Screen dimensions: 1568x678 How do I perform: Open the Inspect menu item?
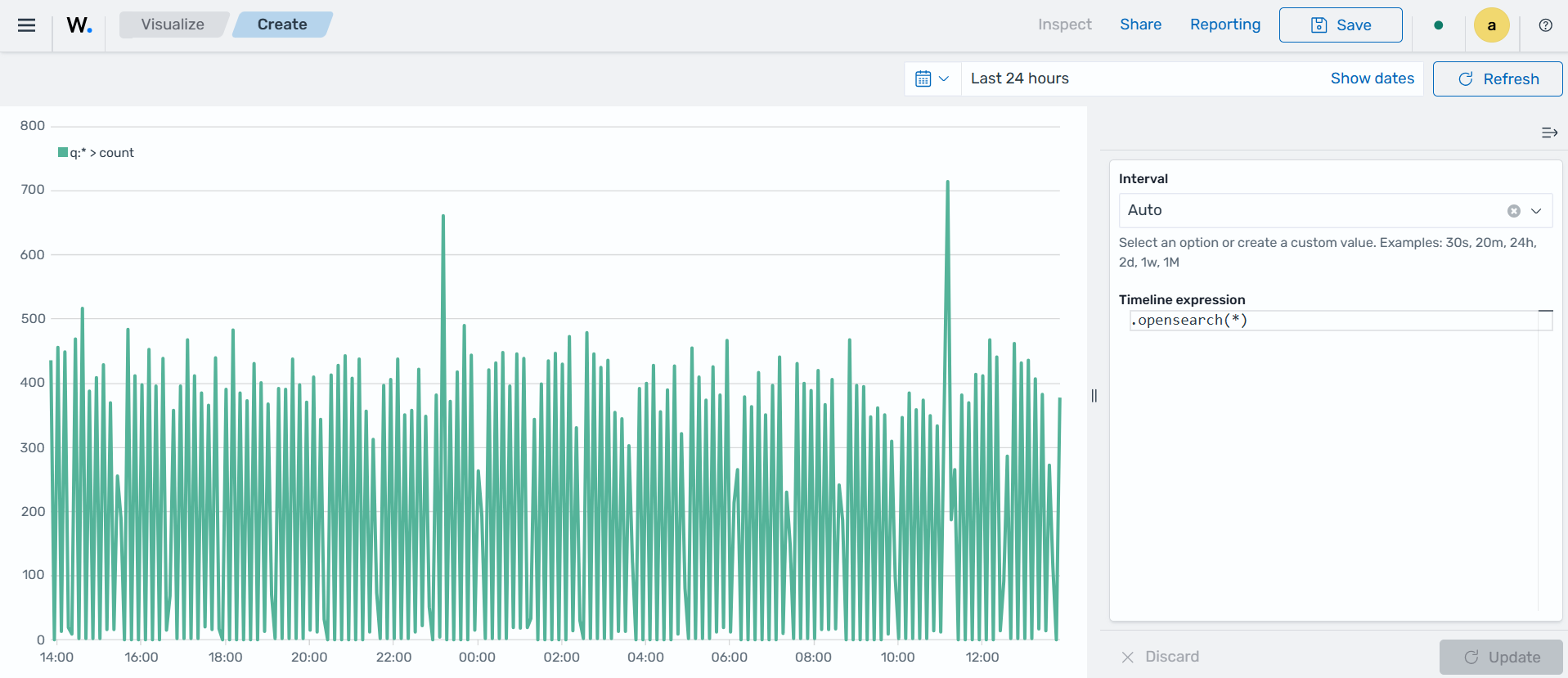pos(1064,25)
